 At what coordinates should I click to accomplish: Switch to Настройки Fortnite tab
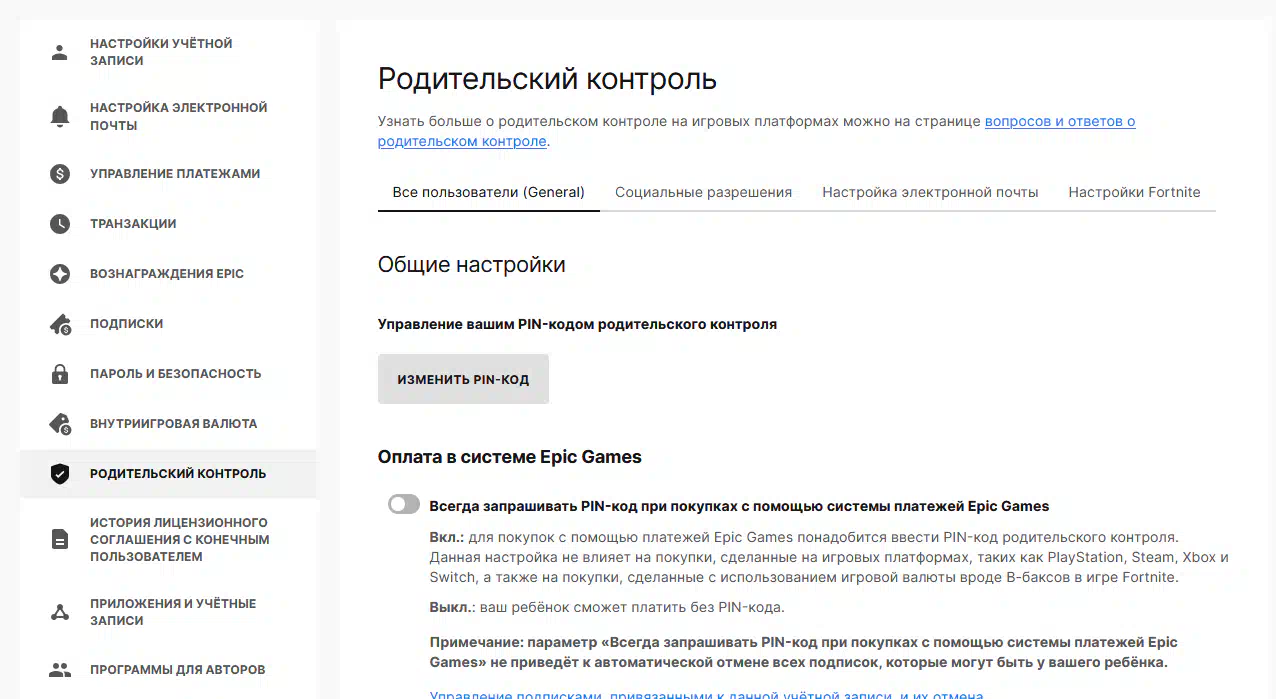pos(1134,192)
